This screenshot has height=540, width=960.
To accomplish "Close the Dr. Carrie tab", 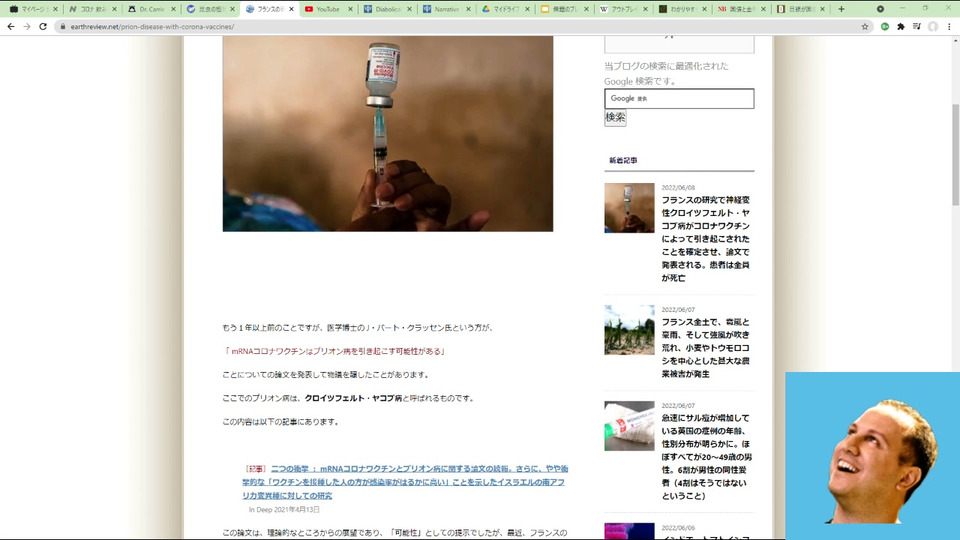I will [173, 9].
